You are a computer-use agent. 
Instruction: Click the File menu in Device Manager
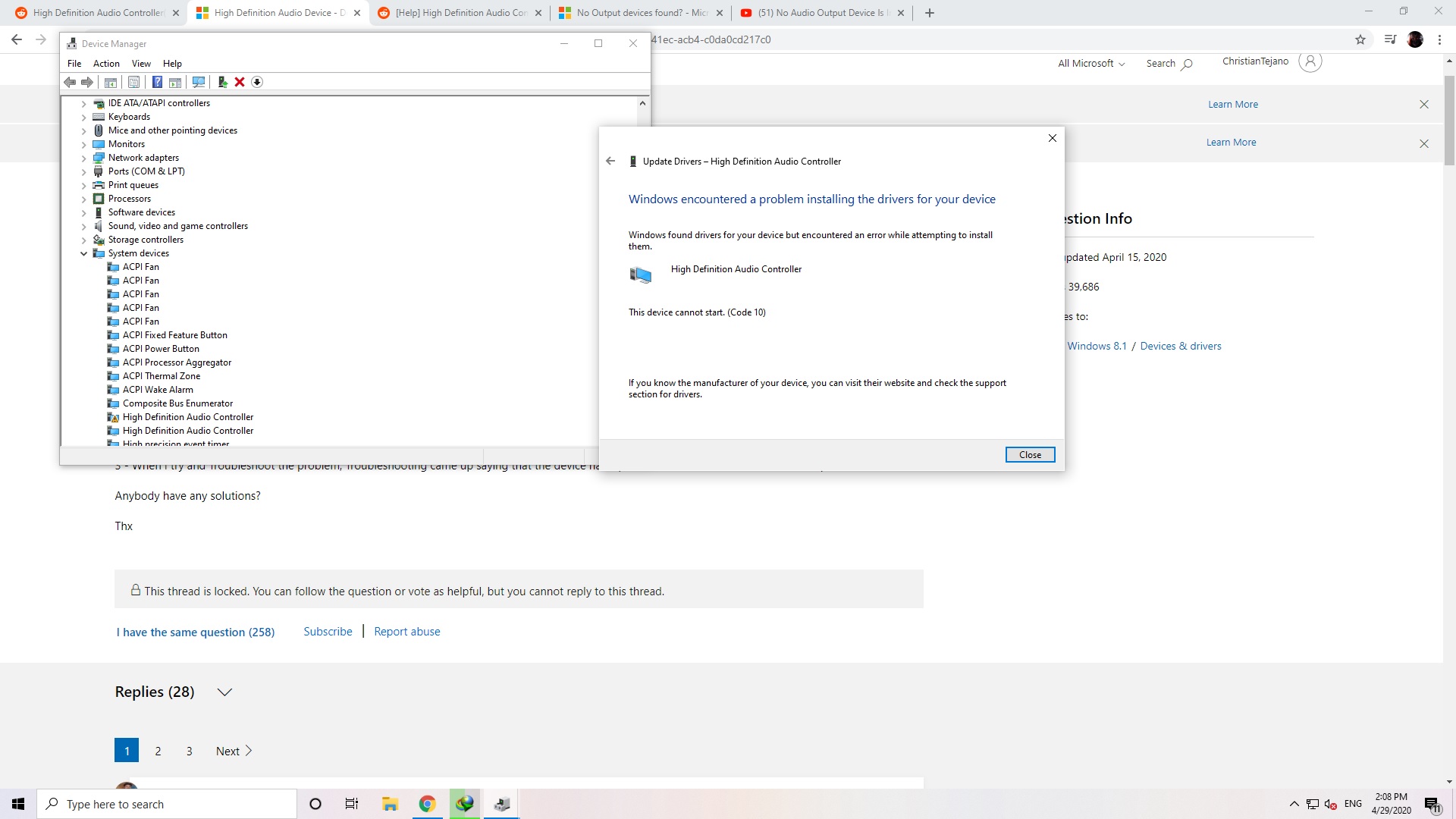tap(74, 63)
